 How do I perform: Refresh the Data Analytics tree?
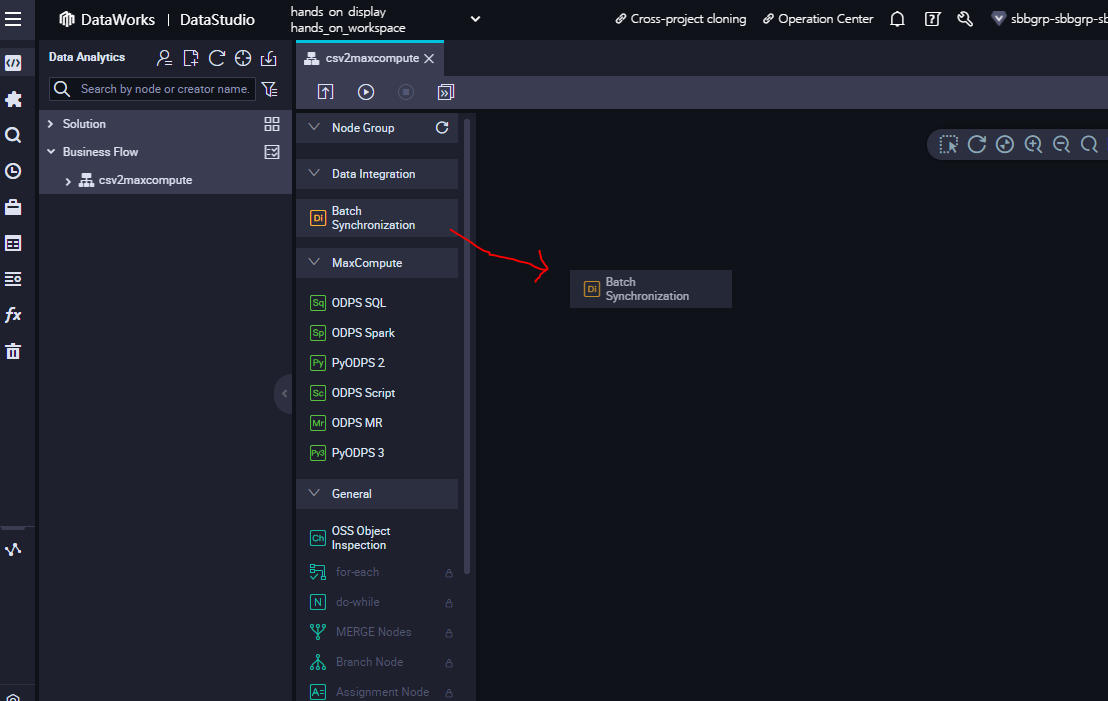[217, 58]
